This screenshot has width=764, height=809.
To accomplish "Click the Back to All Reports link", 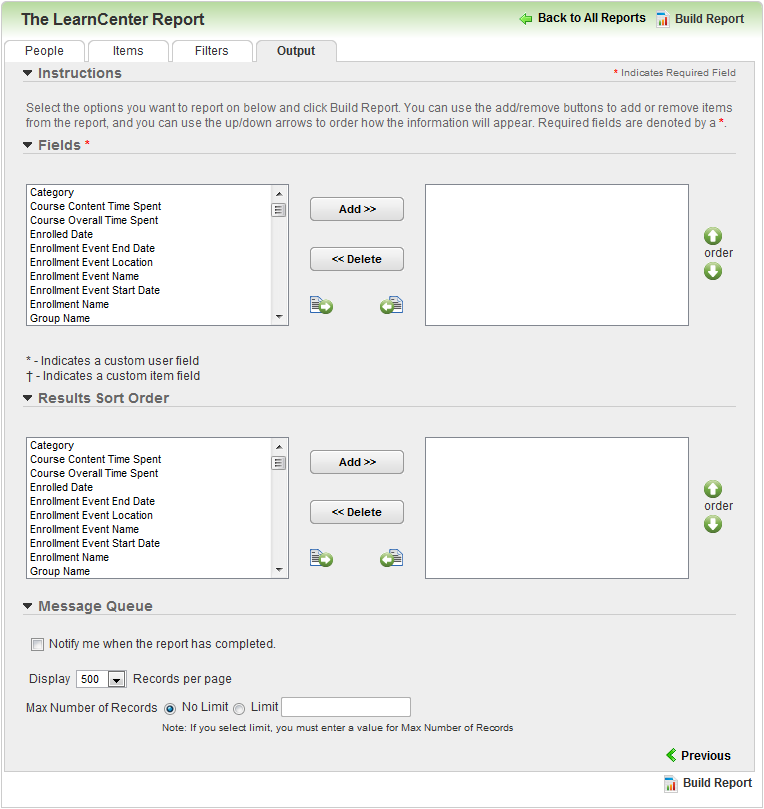I will coord(592,18).
